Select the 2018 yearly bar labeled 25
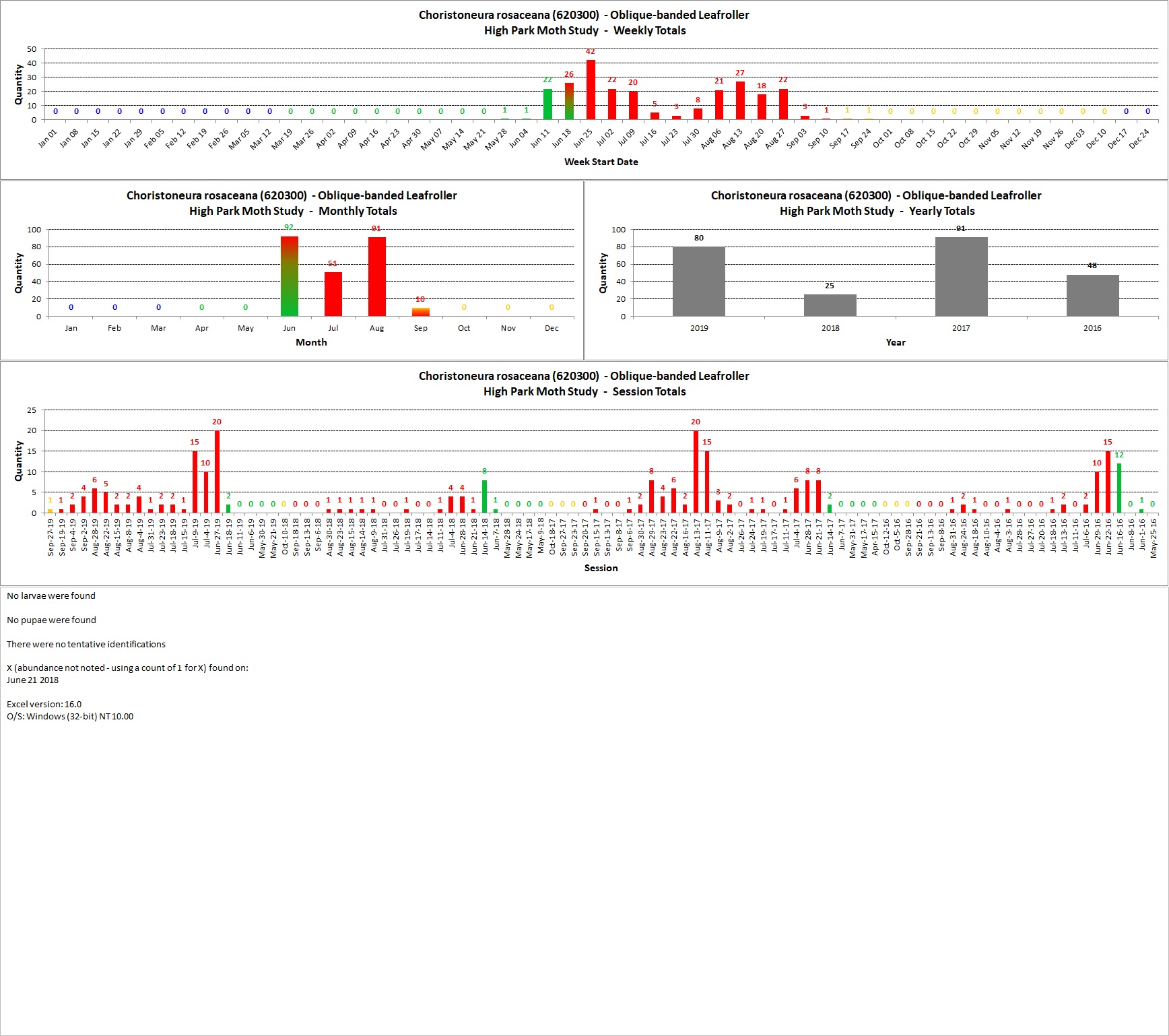The width and height of the screenshot is (1169, 1036). click(x=830, y=305)
